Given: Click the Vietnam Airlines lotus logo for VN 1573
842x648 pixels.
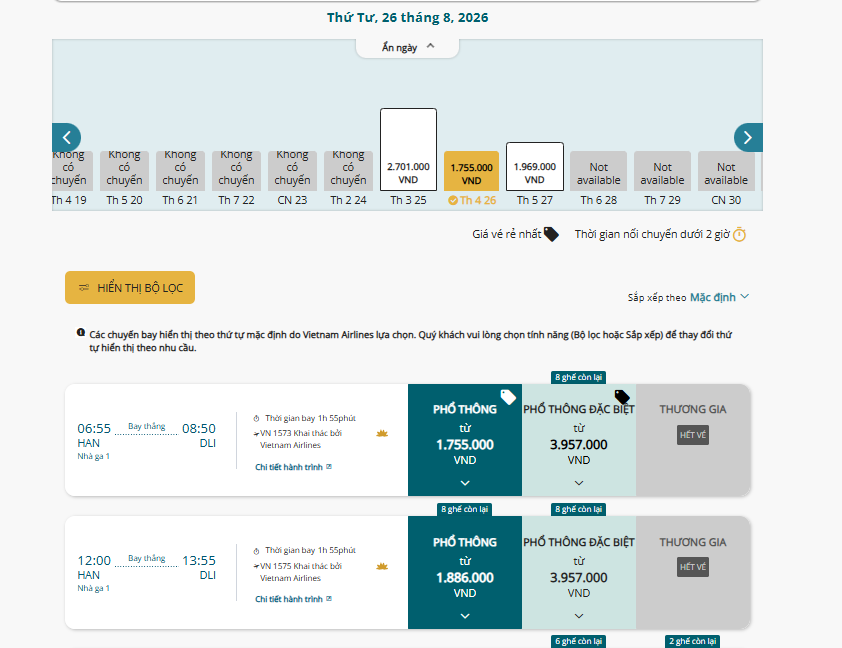Looking at the screenshot, I should click(382, 433).
